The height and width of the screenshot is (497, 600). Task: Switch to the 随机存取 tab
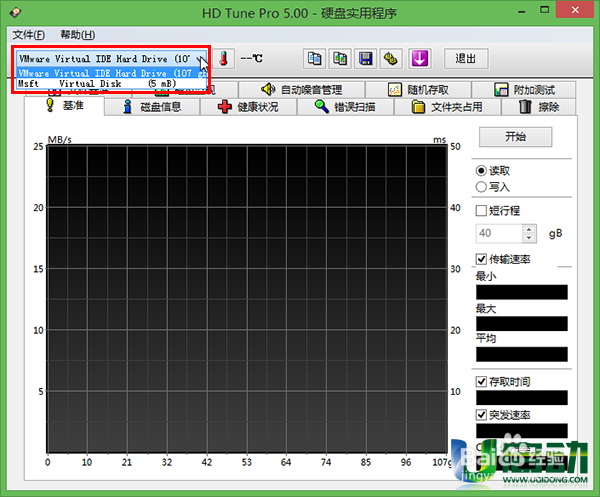[x=418, y=90]
